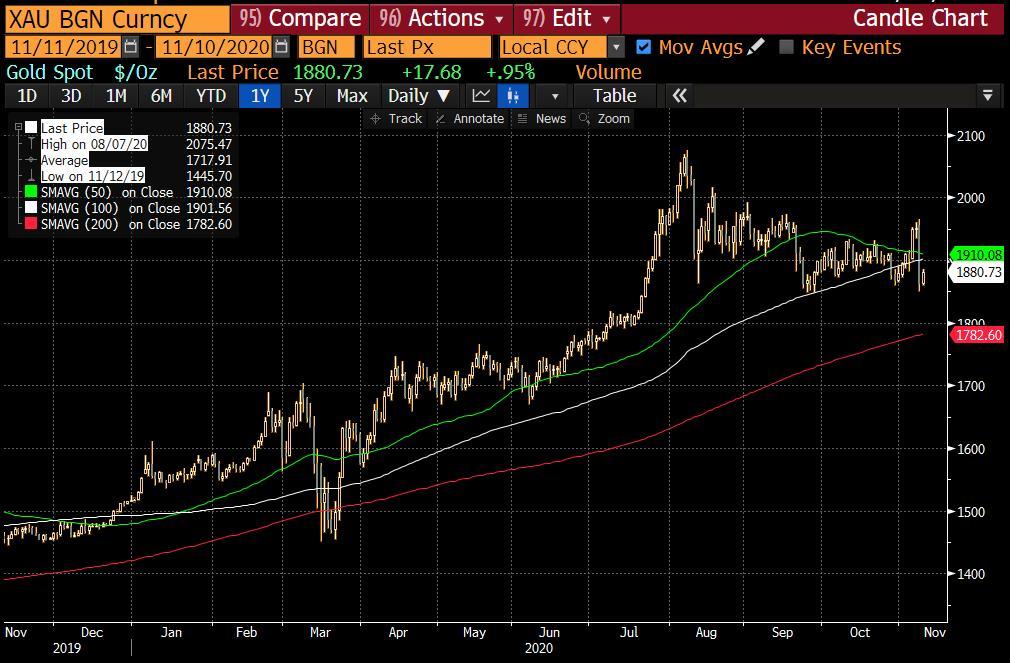
Task: Click the white 1880.73 axis price tag
Action: pyautogui.click(x=978, y=273)
